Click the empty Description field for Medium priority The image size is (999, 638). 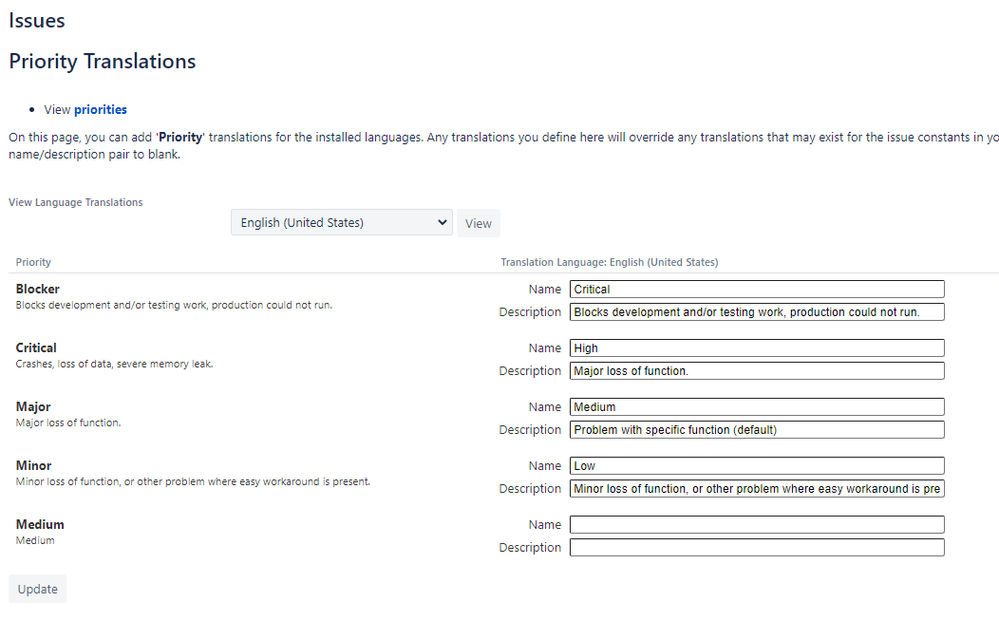click(757, 547)
